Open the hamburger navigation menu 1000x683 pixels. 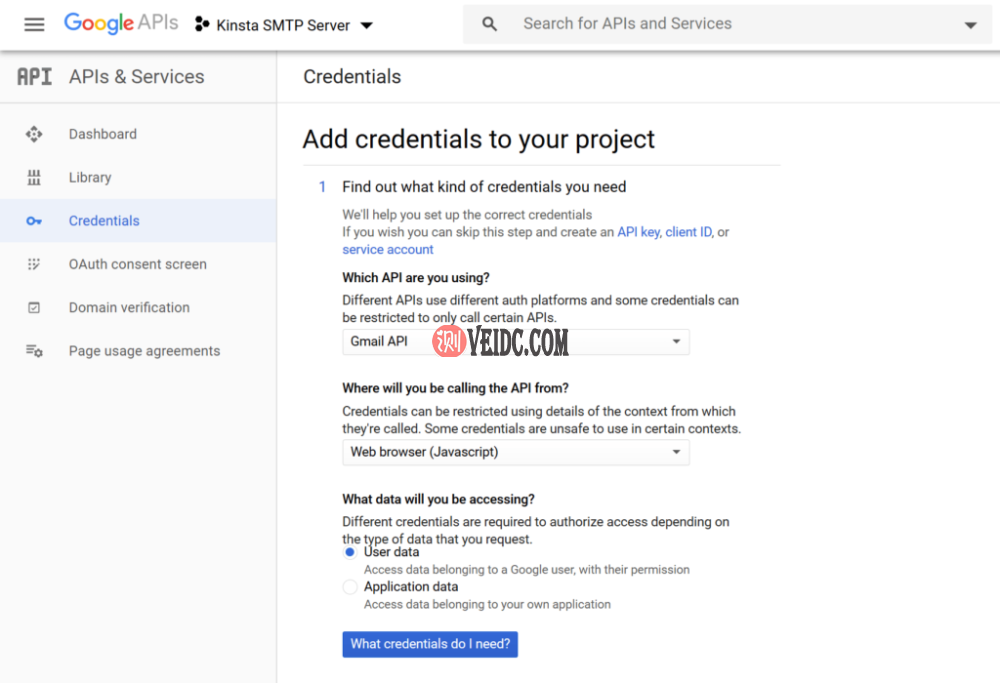[34, 24]
